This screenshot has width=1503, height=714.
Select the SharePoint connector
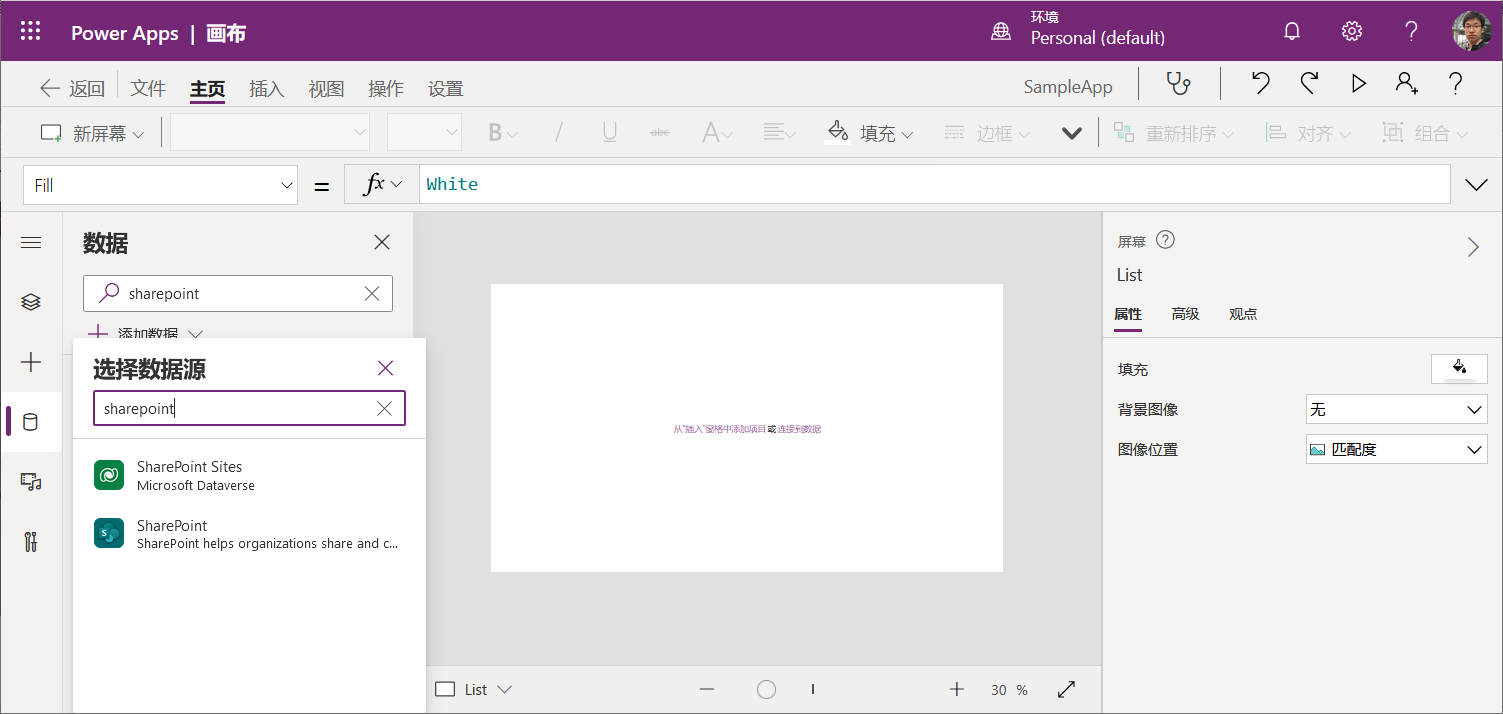tap(249, 534)
